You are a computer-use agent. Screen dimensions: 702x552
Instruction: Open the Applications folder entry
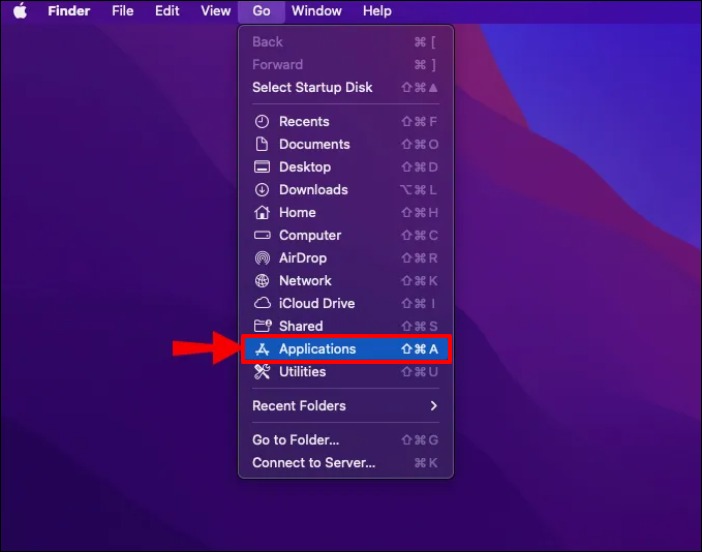[x=346, y=349]
